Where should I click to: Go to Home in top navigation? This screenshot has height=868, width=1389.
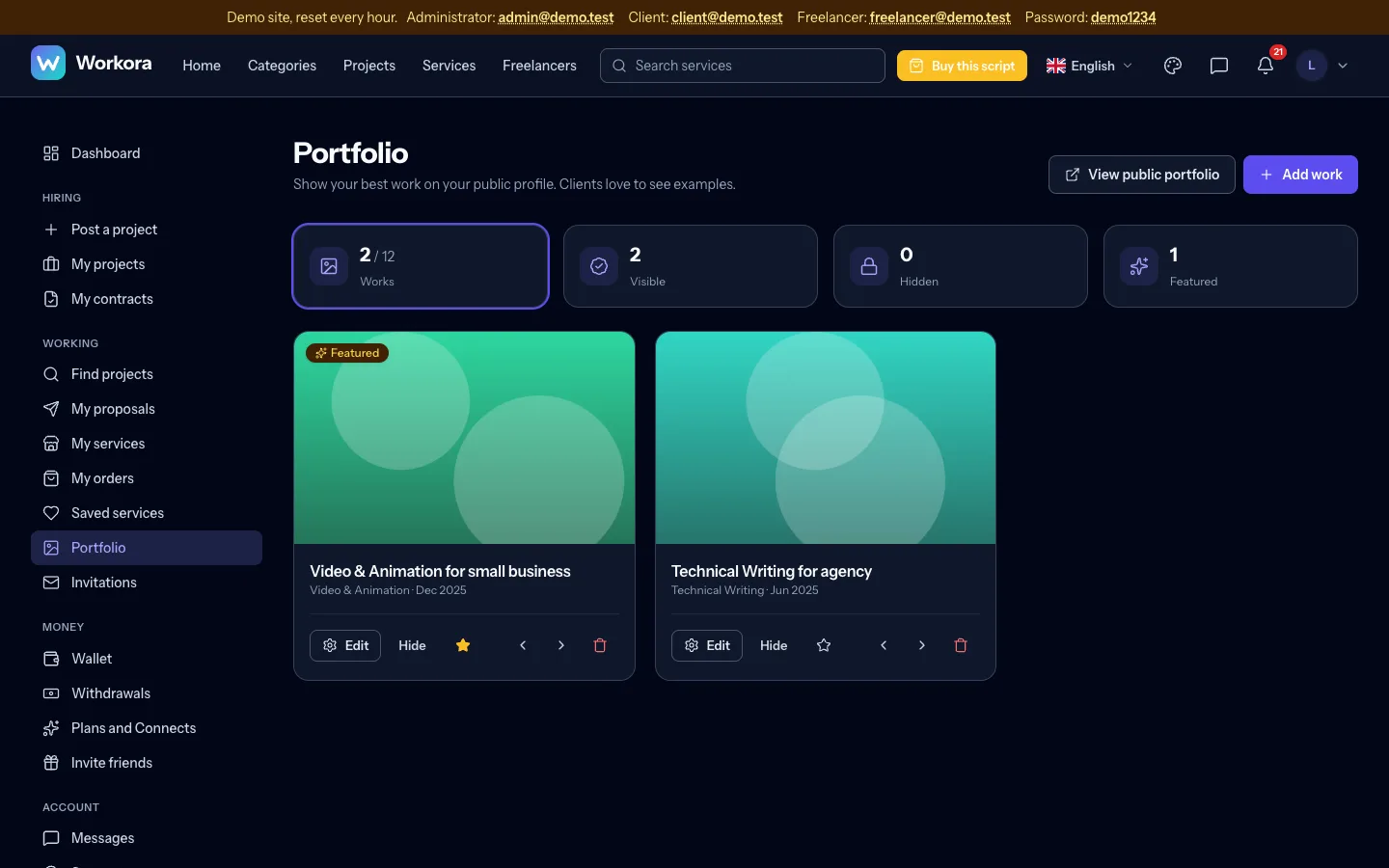tap(202, 66)
